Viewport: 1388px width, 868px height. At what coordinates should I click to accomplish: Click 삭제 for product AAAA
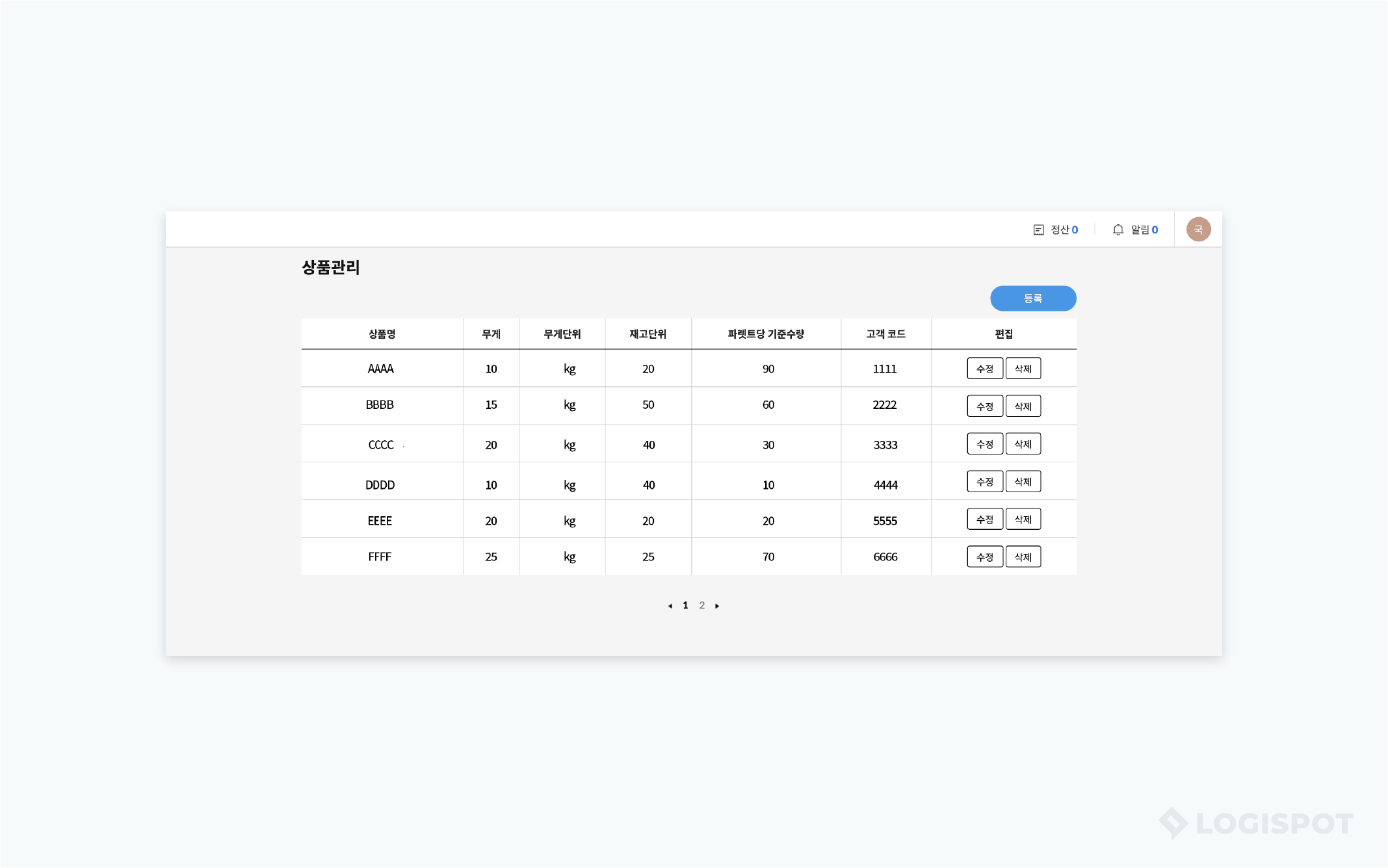pyautogui.click(x=1023, y=369)
